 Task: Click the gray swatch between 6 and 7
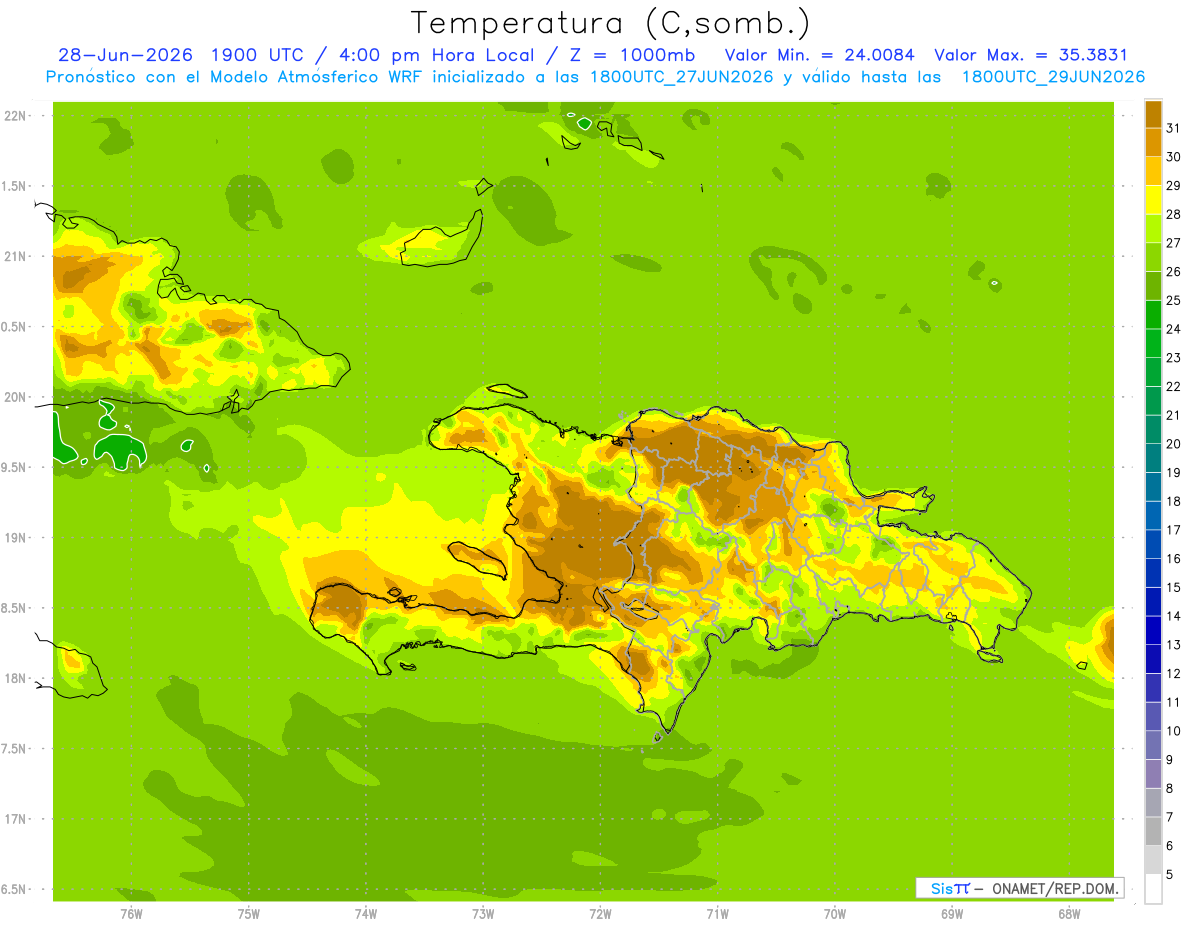pos(1153,831)
